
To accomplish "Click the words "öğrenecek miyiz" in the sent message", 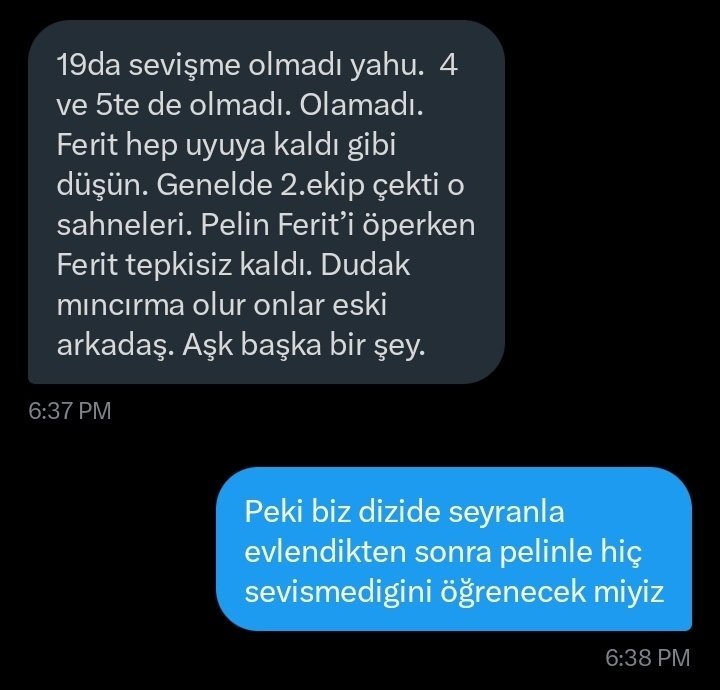I will 552,592.
